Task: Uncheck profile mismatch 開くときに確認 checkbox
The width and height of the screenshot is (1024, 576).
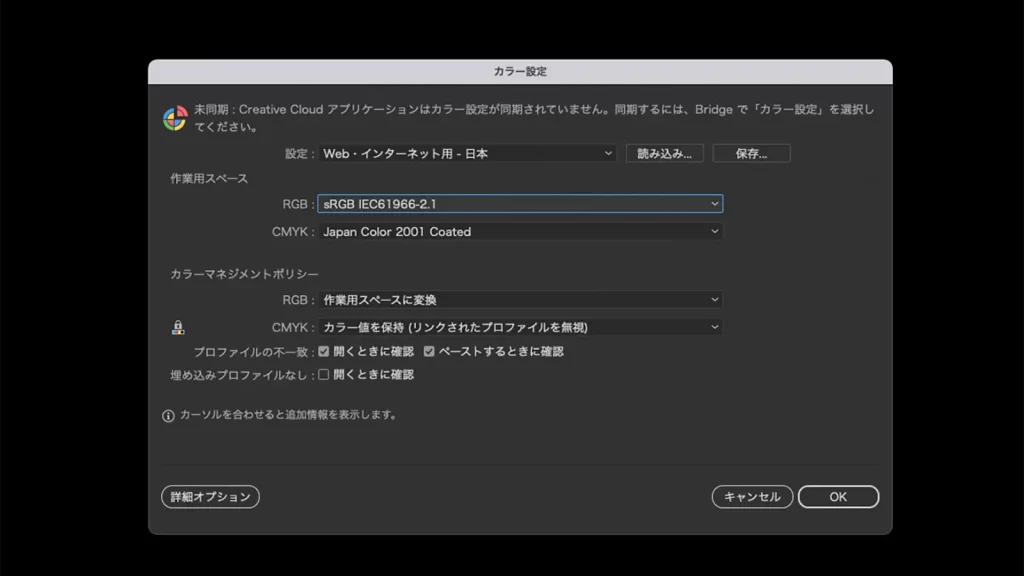Action: [x=324, y=351]
